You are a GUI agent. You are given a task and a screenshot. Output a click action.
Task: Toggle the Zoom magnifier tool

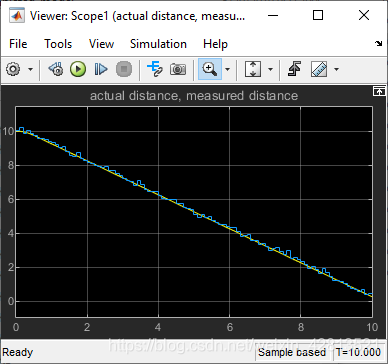tap(210, 69)
